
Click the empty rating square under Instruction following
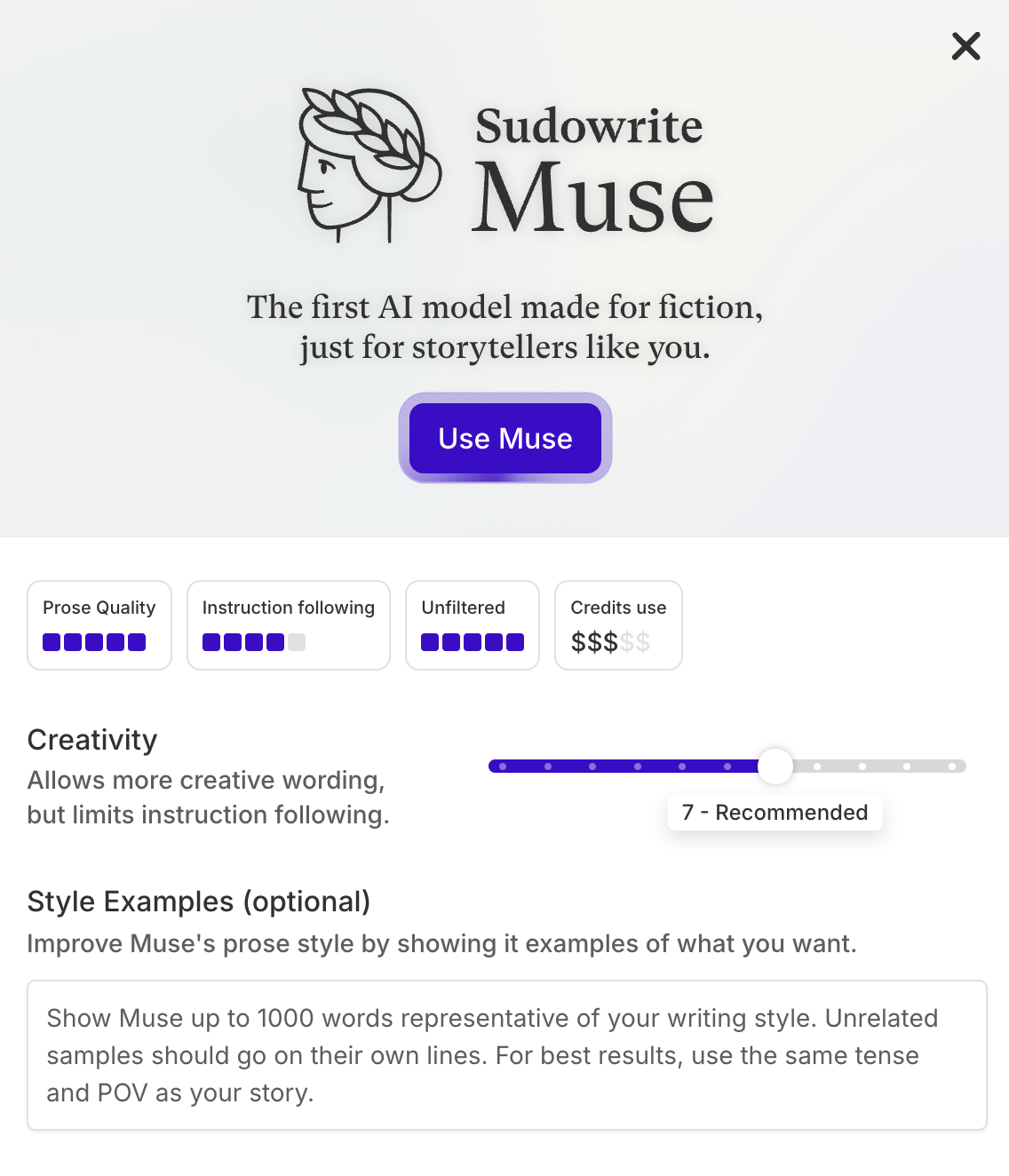tap(296, 641)
